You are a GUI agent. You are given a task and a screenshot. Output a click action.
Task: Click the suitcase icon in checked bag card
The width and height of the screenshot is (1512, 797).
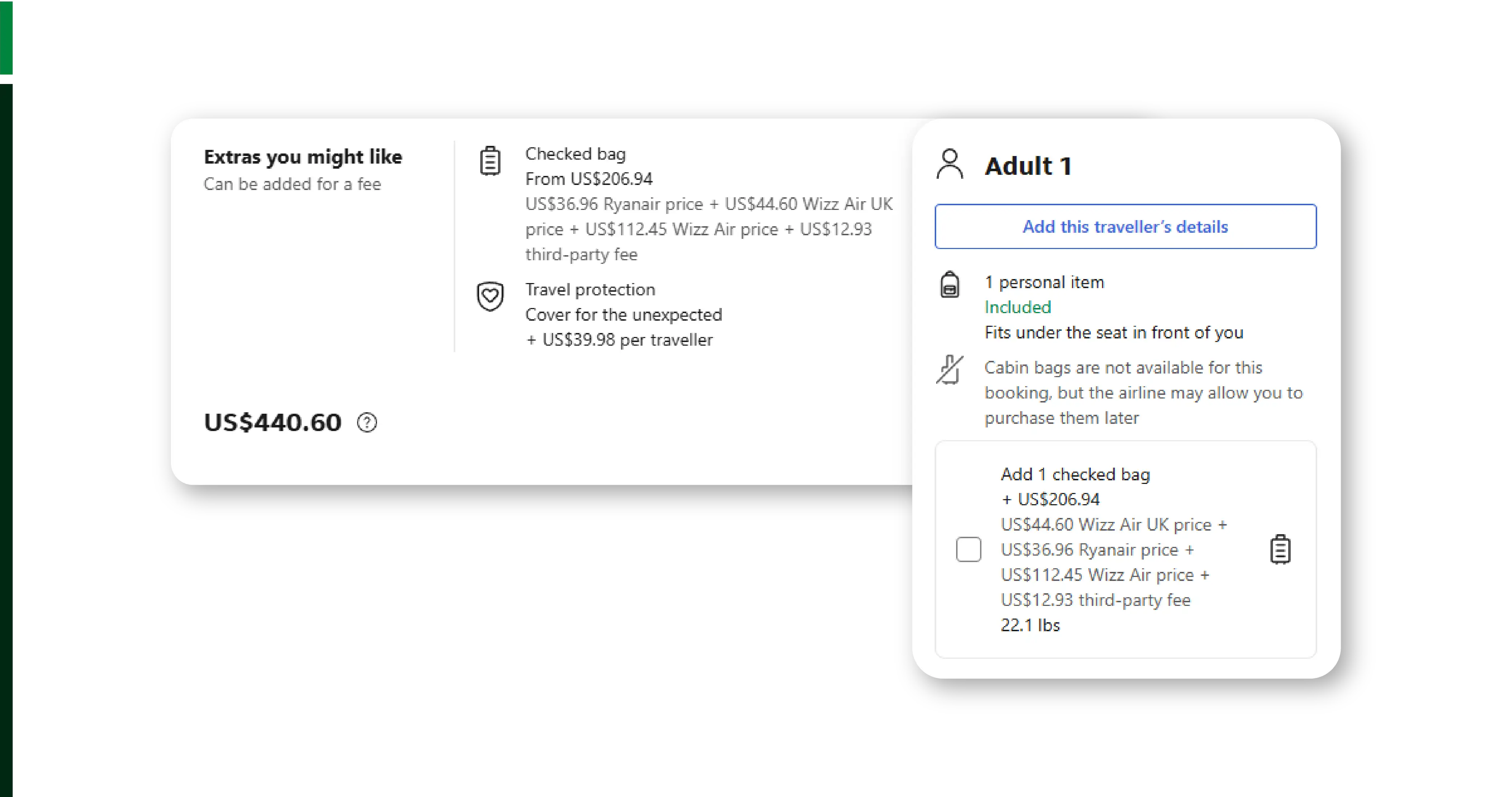[1280, 549]
